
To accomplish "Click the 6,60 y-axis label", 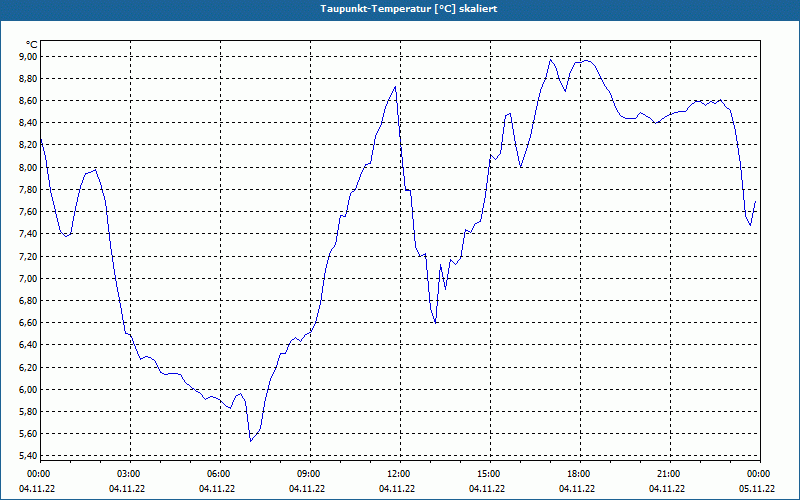I will coord(28,322).
